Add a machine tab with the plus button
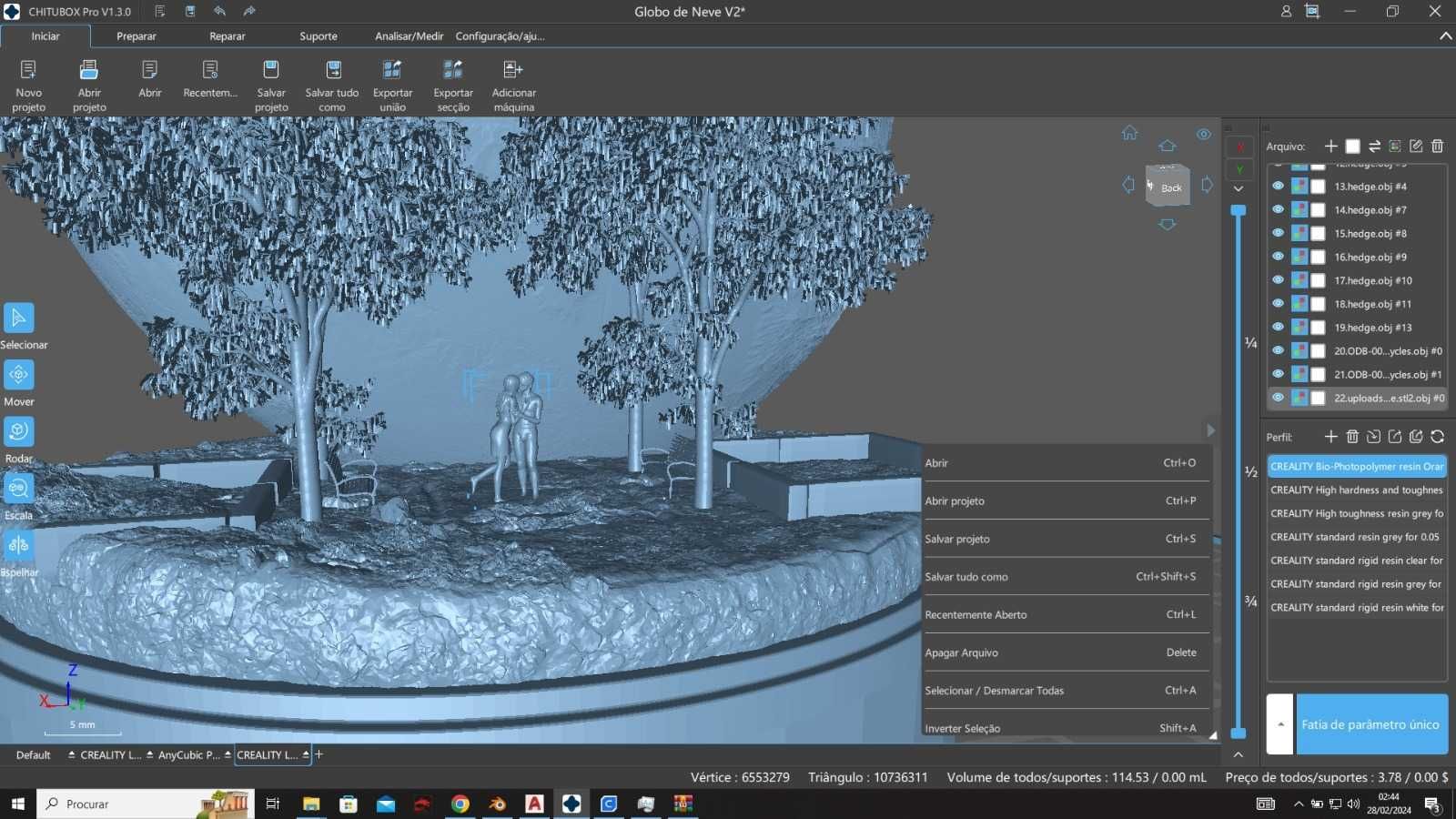The image size is (1456, 819). pos(319,754)
